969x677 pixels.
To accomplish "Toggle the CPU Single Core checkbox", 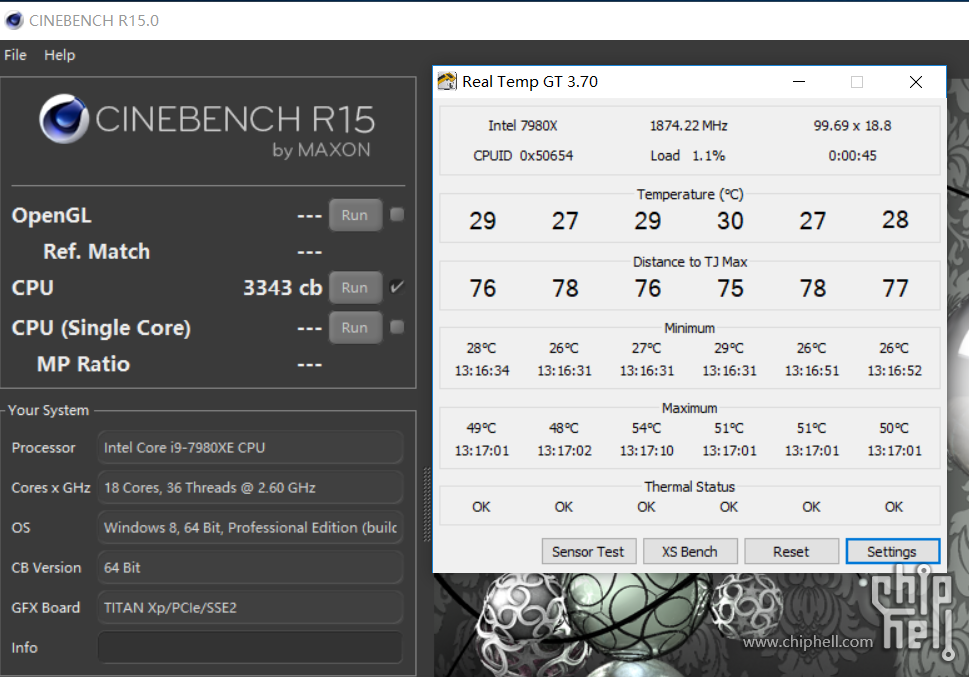I will click(397, 327).
